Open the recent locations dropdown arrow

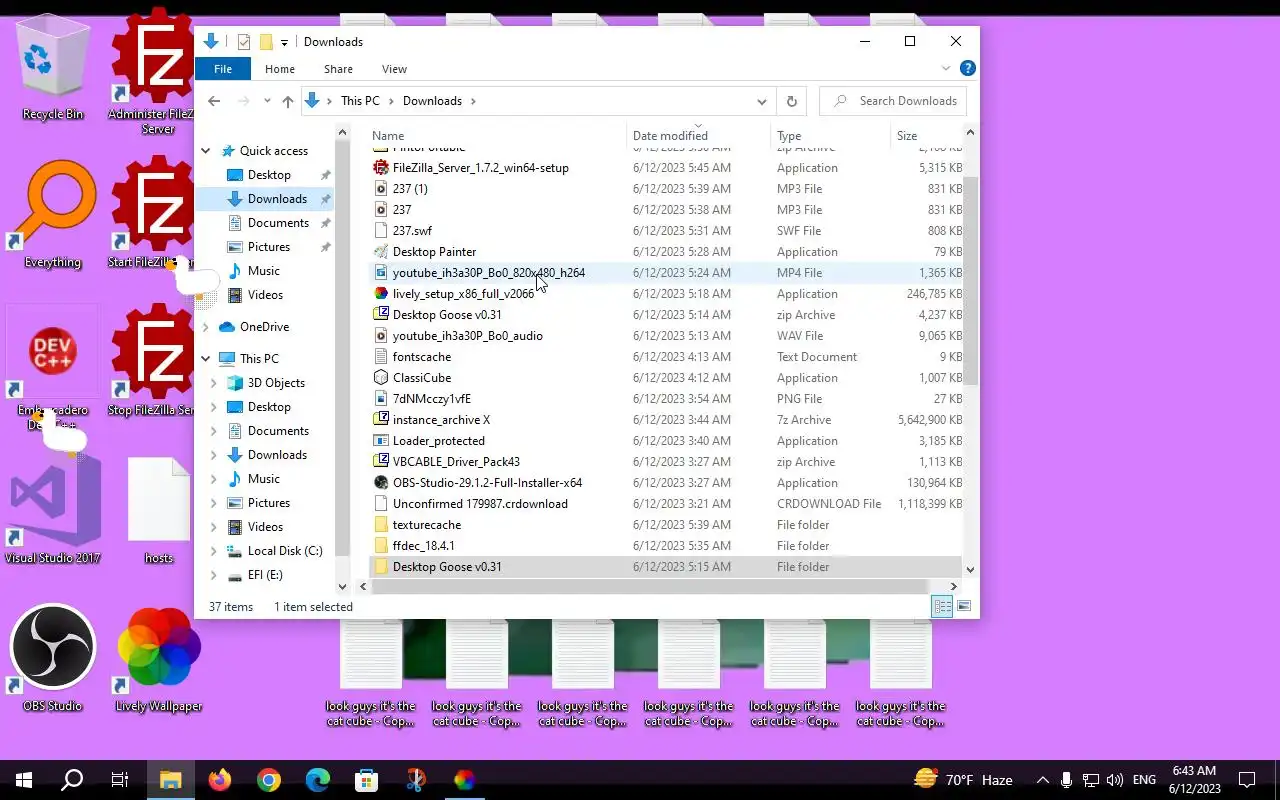tap(267, 101)
